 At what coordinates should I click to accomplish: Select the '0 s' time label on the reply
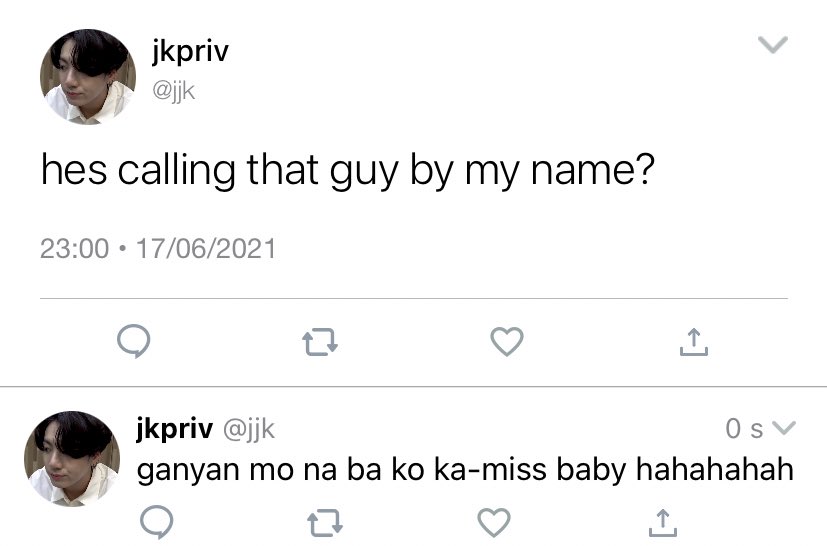pyautogui.click(x=744, y=428)
